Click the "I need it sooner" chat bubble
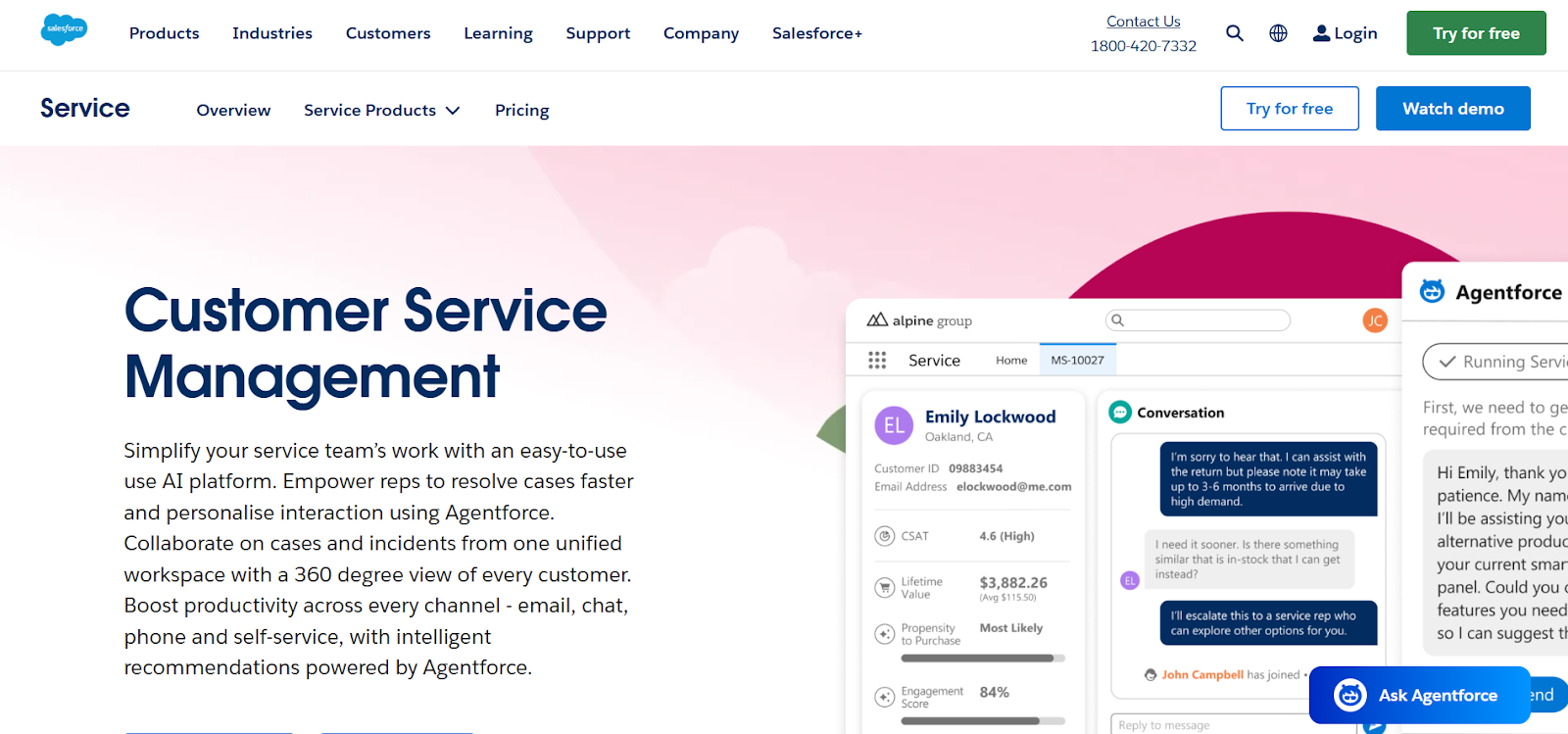The image size is (1568, 734). click(1249, 560)
